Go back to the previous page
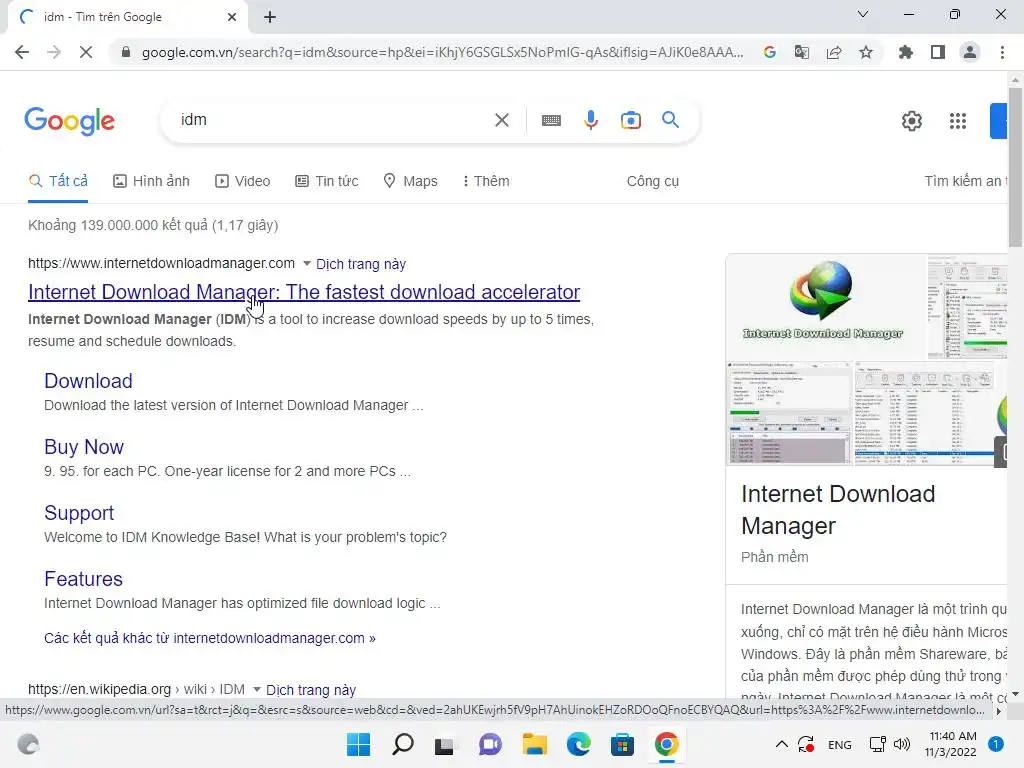The height and width of the screenshot is (768, 1024). click(x=22, y=52)
